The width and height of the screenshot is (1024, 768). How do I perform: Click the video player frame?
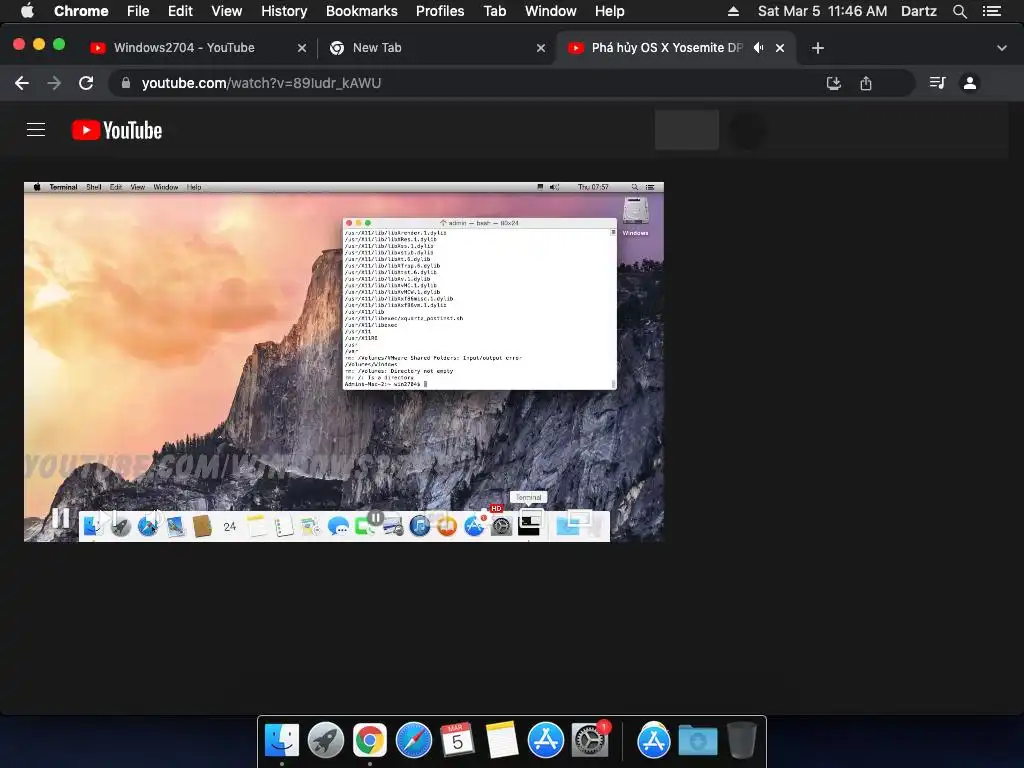344,361
